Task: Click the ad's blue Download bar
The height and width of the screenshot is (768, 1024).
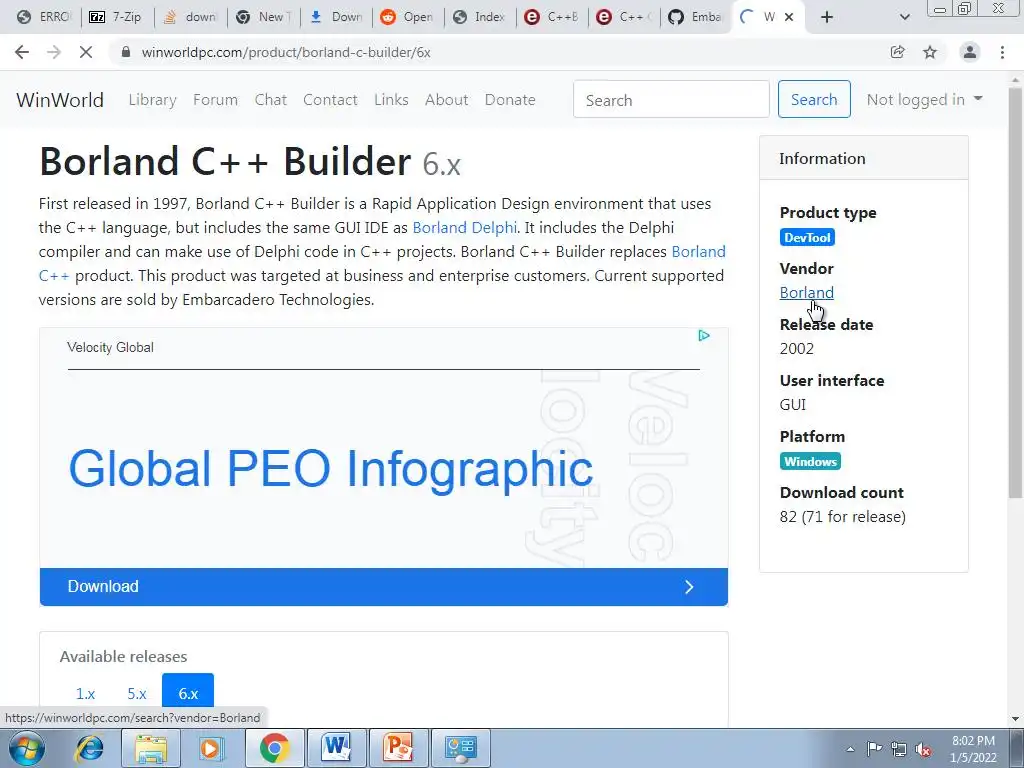Action: [x=384, y=586]
